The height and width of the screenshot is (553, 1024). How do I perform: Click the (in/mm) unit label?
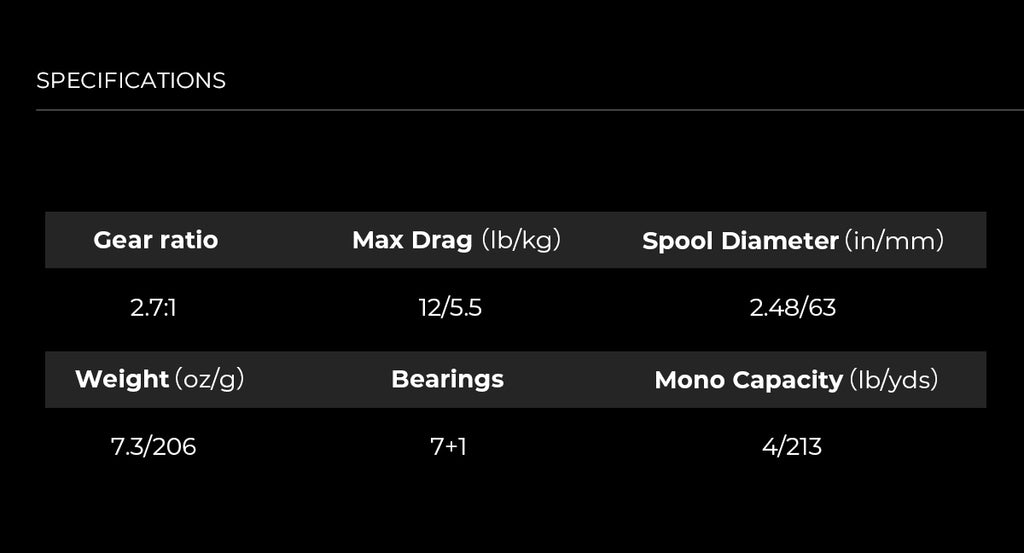pyautogui.click(x=894, y=240)
